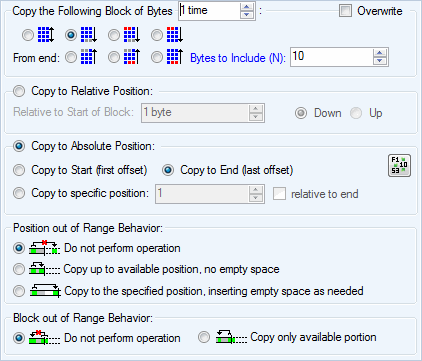The width and height of the screenshot is (422, 361).
Task: Enable the Overwrite checkbox
Action: [x=345, y=11]
